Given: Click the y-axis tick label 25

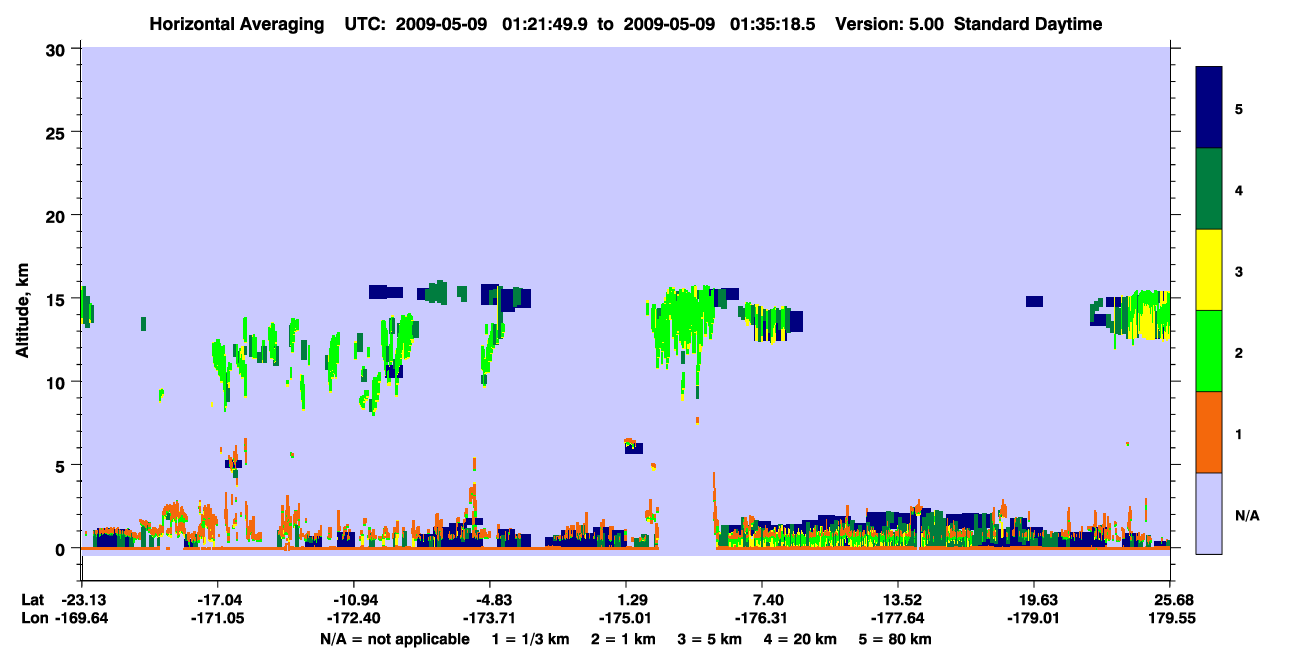Looking at the screenshot, I should pos(57,132).
